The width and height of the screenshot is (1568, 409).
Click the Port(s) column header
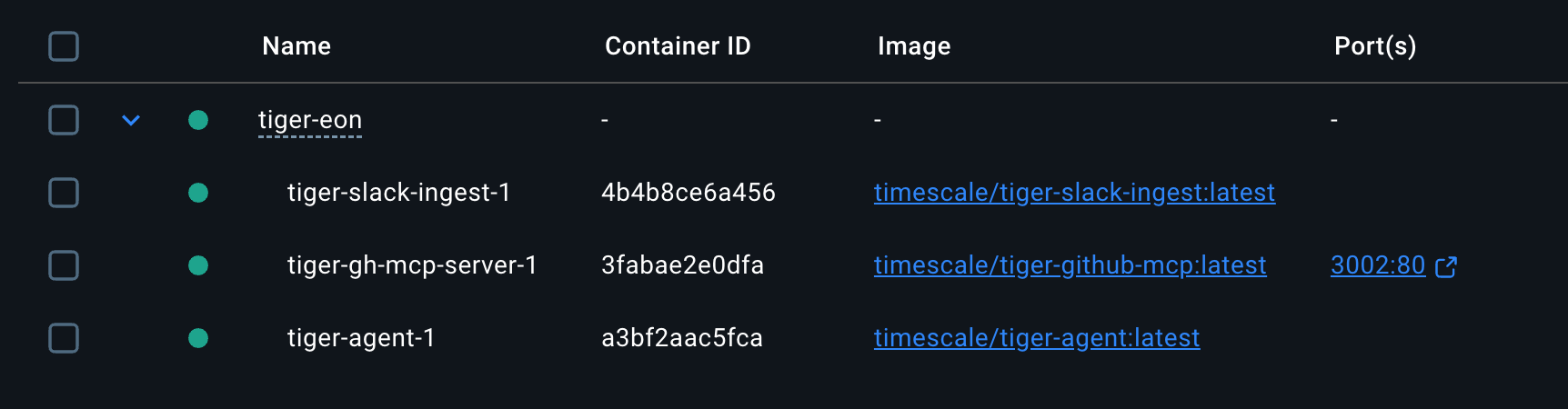point(1374,46)
